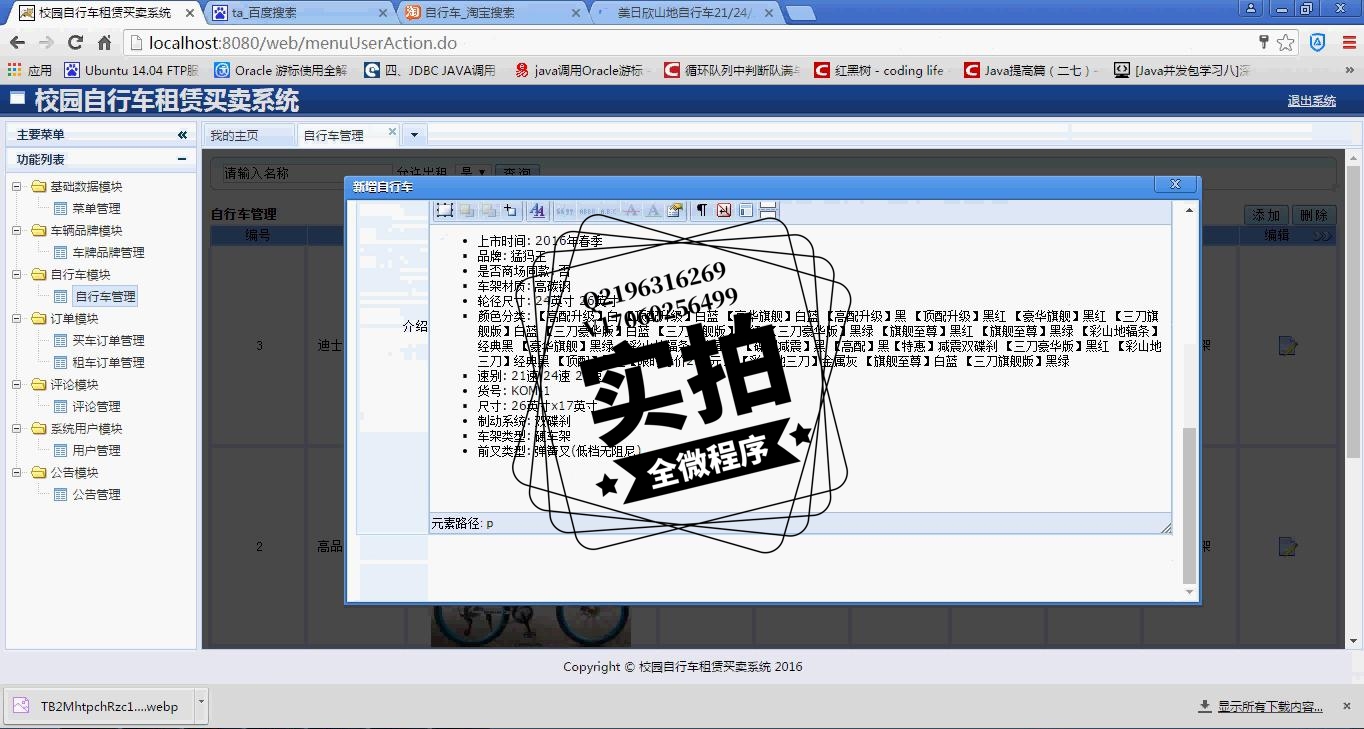Click the layout template icon in the editor toolbar
The width and height of the screenshot is (1364, 729).
pos(746,210)
